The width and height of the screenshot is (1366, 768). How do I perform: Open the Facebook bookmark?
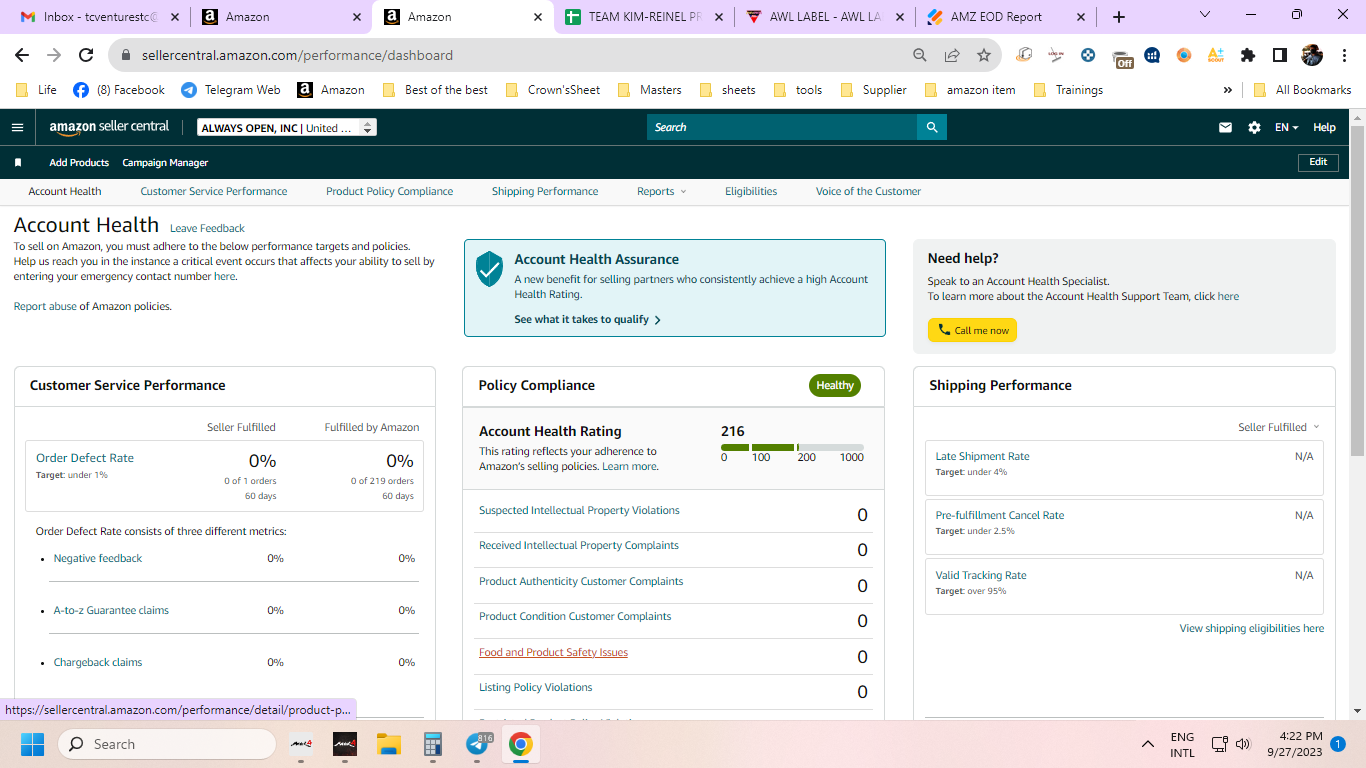coord(119,89)
